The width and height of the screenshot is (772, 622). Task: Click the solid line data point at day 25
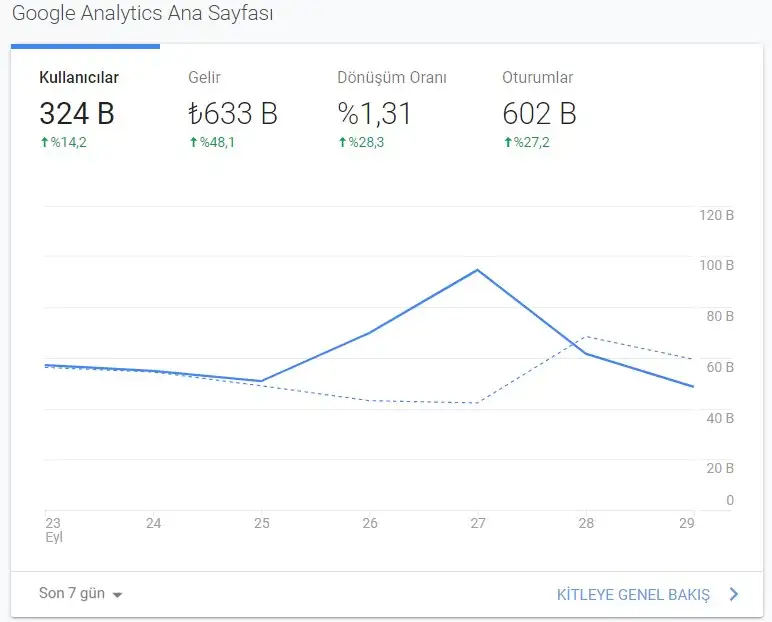(261, 381)
